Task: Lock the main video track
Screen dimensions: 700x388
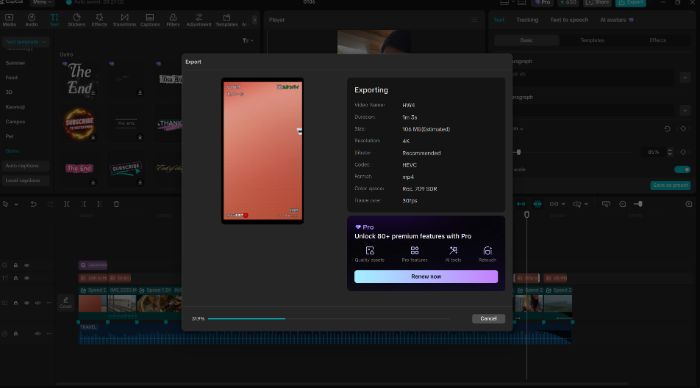Action: coord(16,303)
